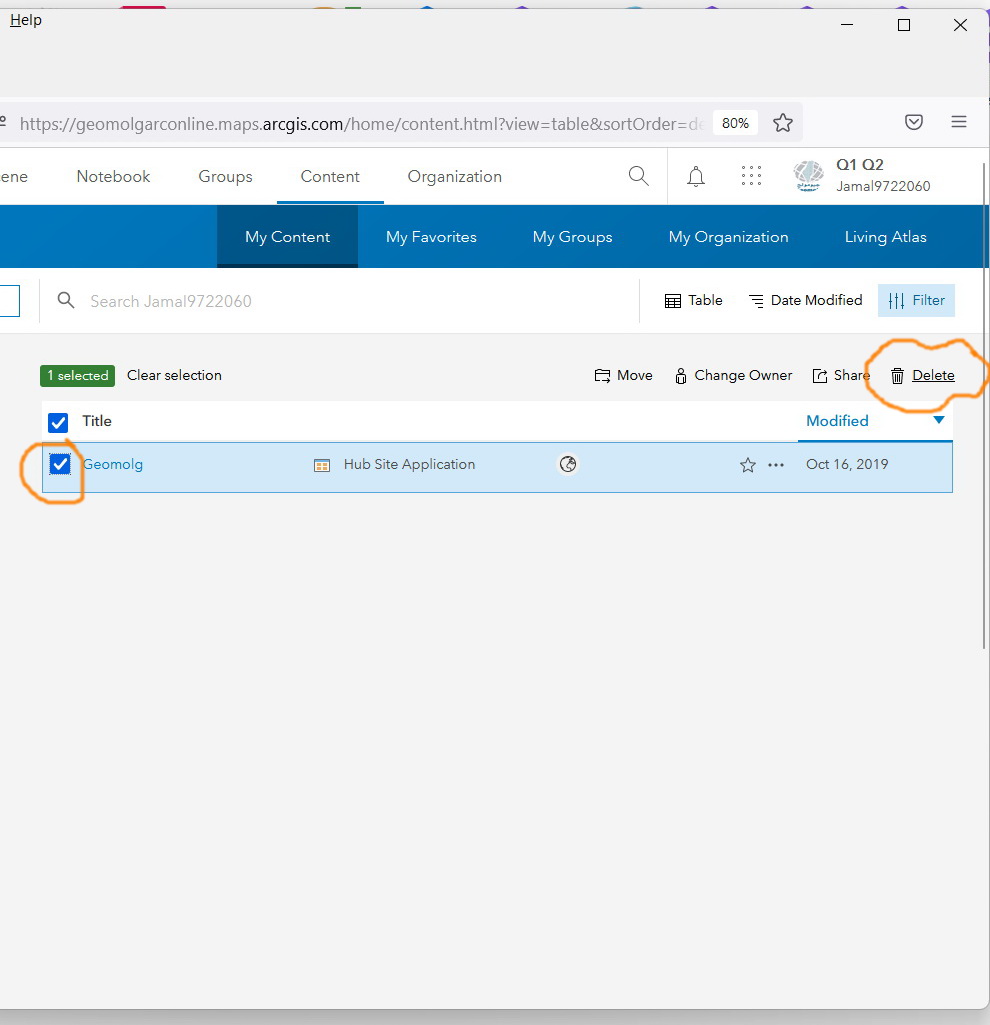Click the Delete trash icon
The image size is (990, 1025).
pos(897,375)
